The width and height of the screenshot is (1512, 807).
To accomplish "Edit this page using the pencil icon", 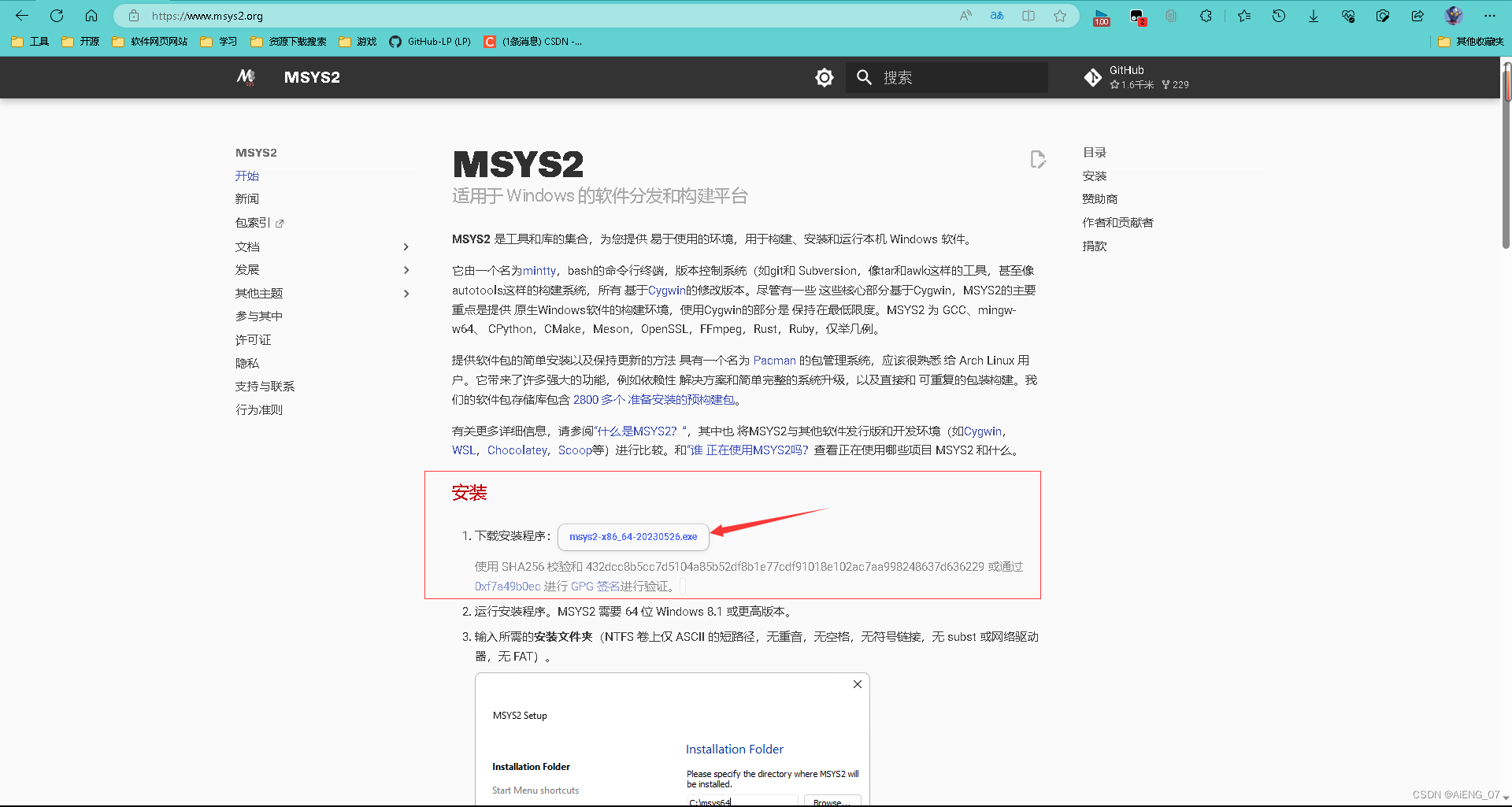I will pos(1038,159).
